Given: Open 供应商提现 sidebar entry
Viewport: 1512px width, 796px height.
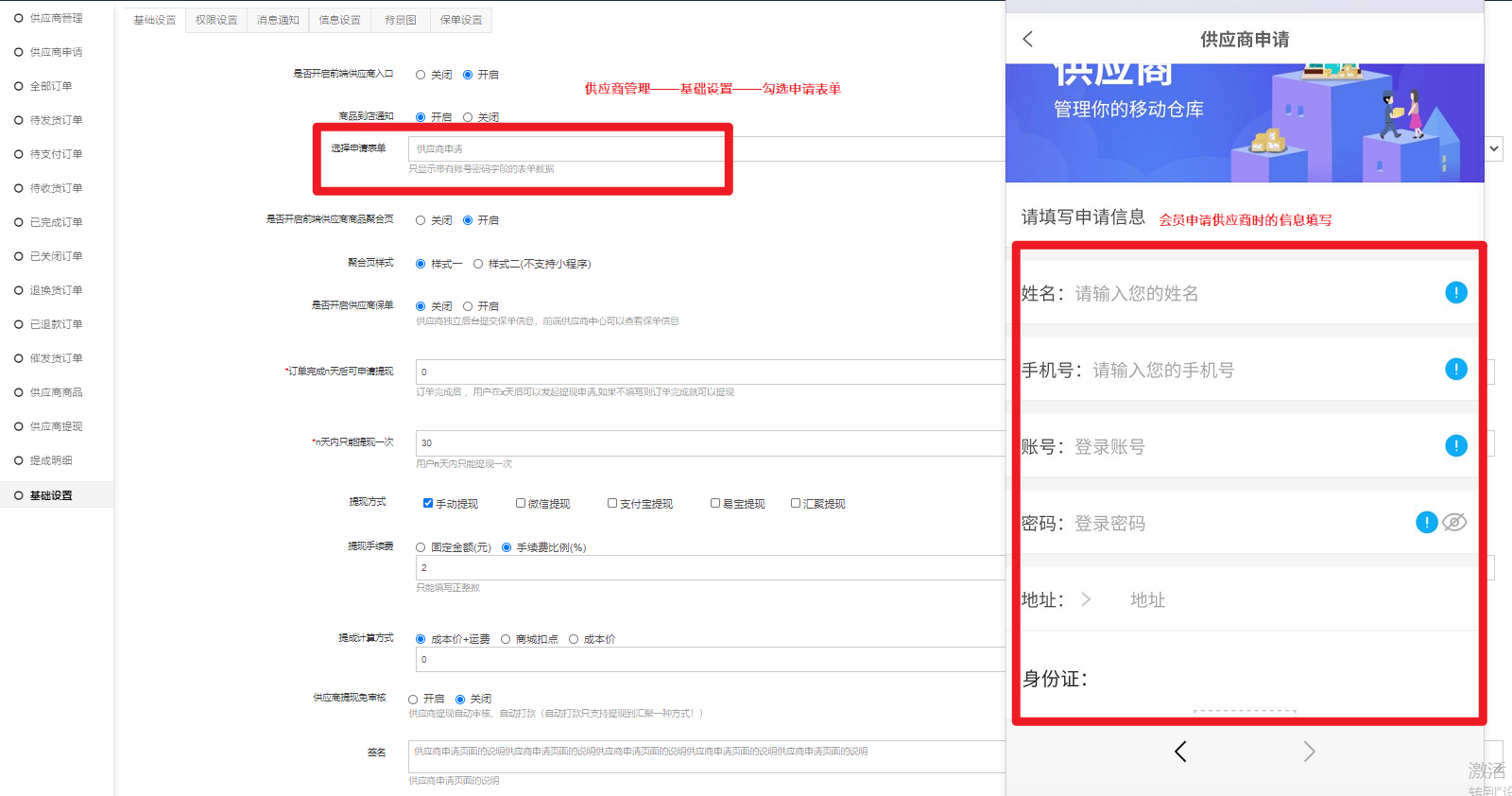Looking at the screenshot, I should coord(56,426).
